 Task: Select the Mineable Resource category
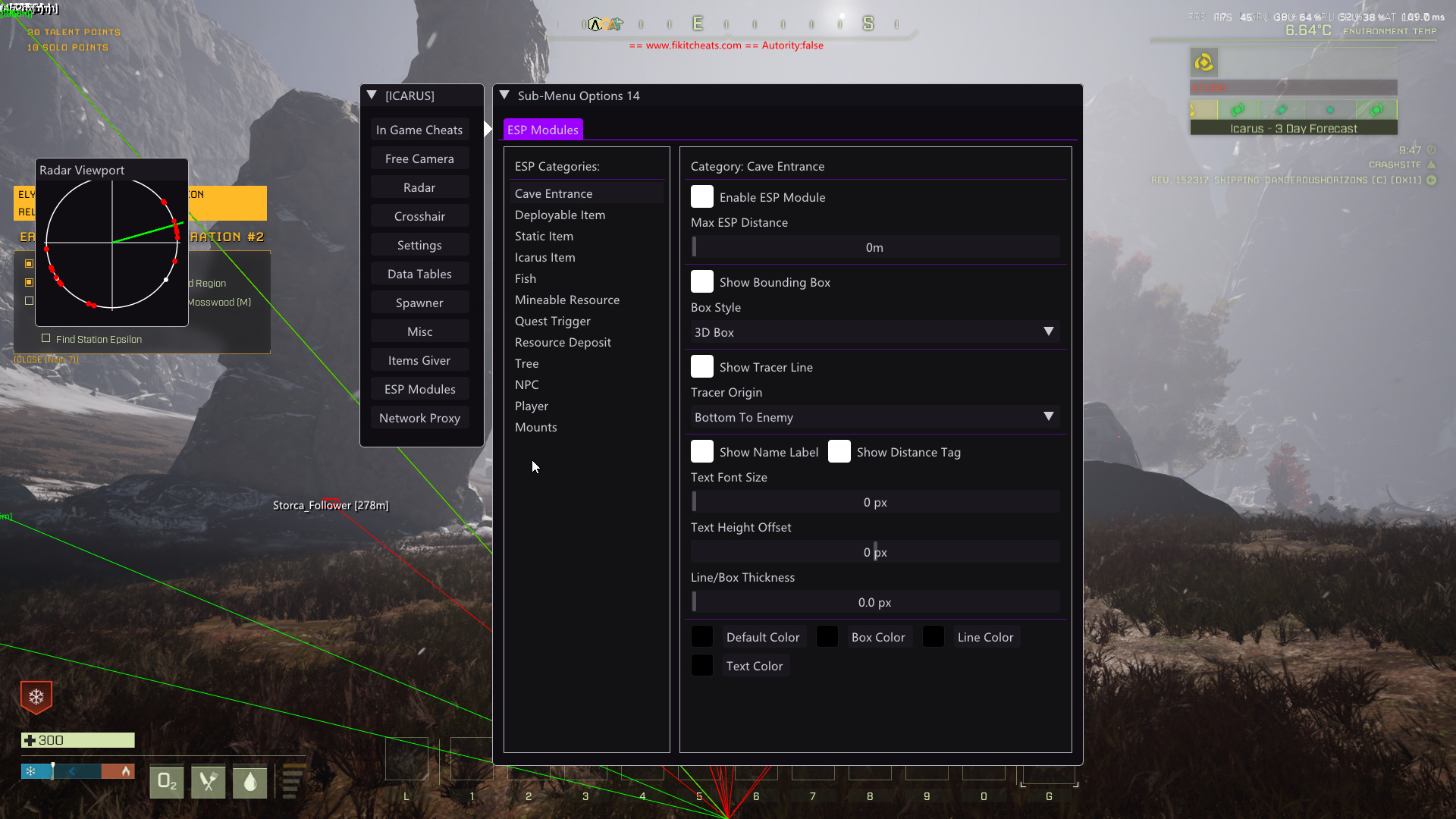click(x=587, y=300)
